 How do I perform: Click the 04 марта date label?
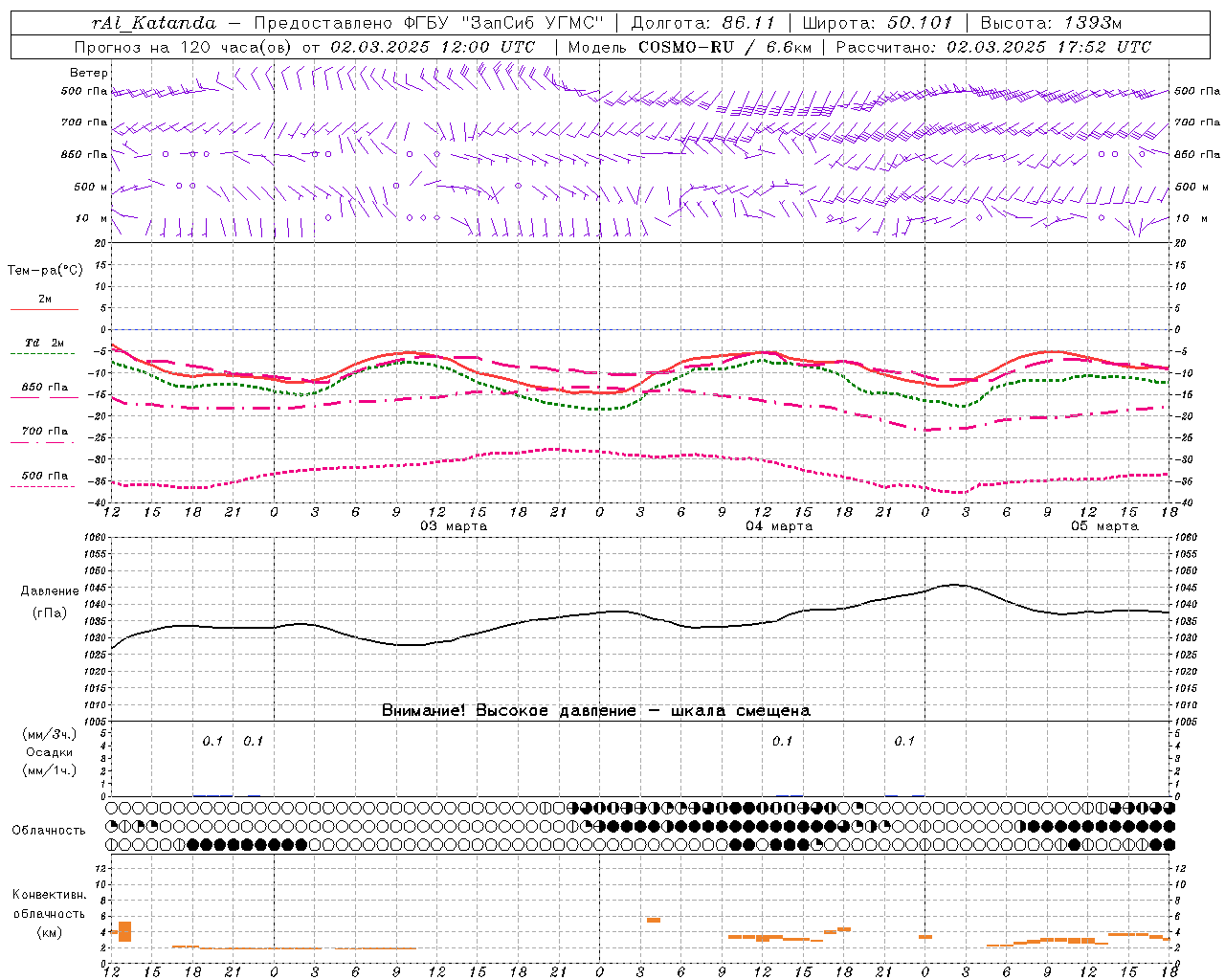tap(779, 526)
